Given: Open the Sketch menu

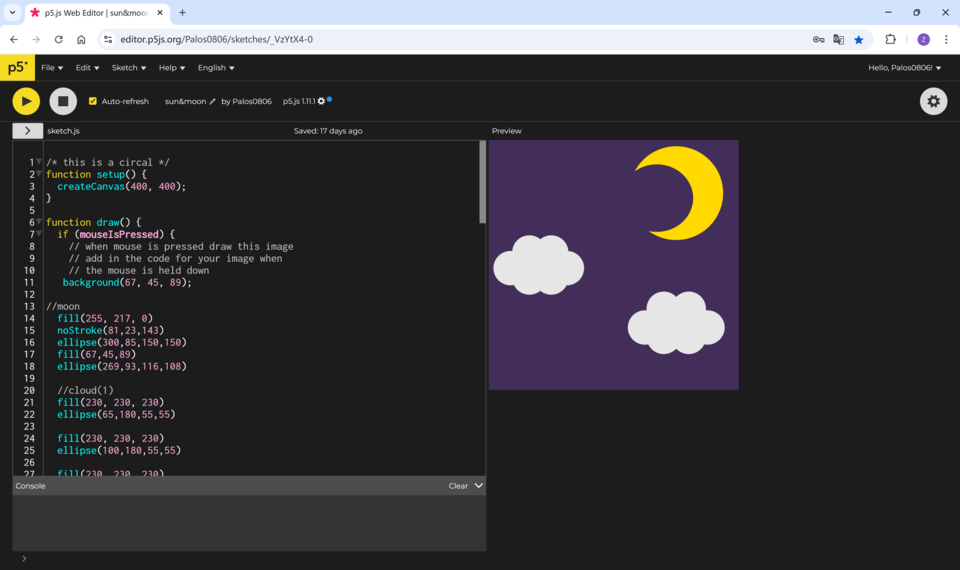Looking at the screenshot, I should (129, 68).
